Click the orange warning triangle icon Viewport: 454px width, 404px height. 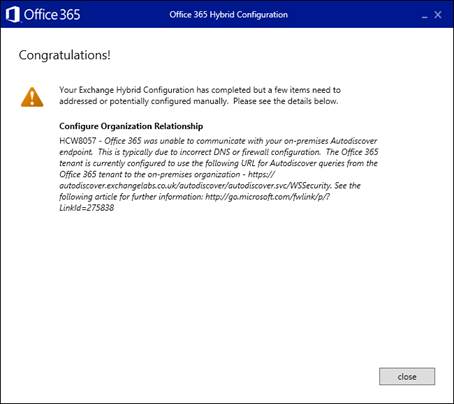click(x=32, y=97)
